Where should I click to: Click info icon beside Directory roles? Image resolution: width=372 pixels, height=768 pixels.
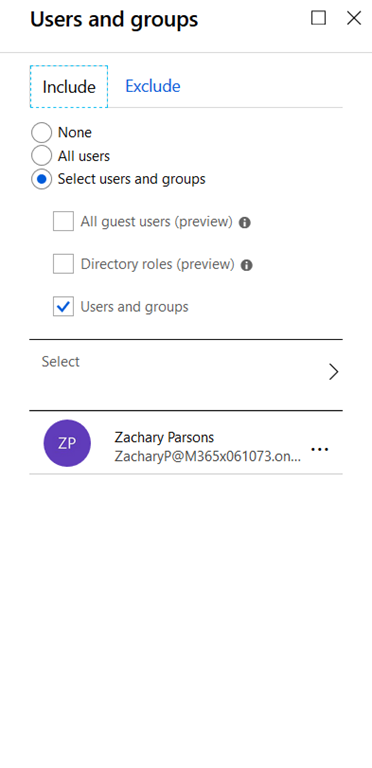pyautogui.click(x=247, y=265)
